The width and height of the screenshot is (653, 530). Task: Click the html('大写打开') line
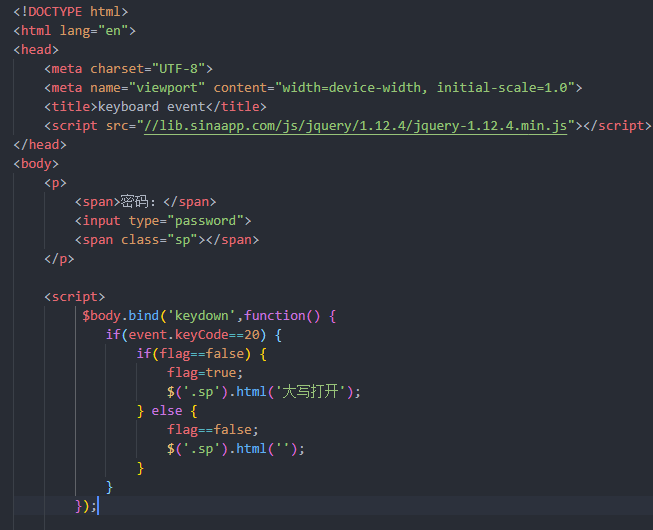tap(264, 392)
